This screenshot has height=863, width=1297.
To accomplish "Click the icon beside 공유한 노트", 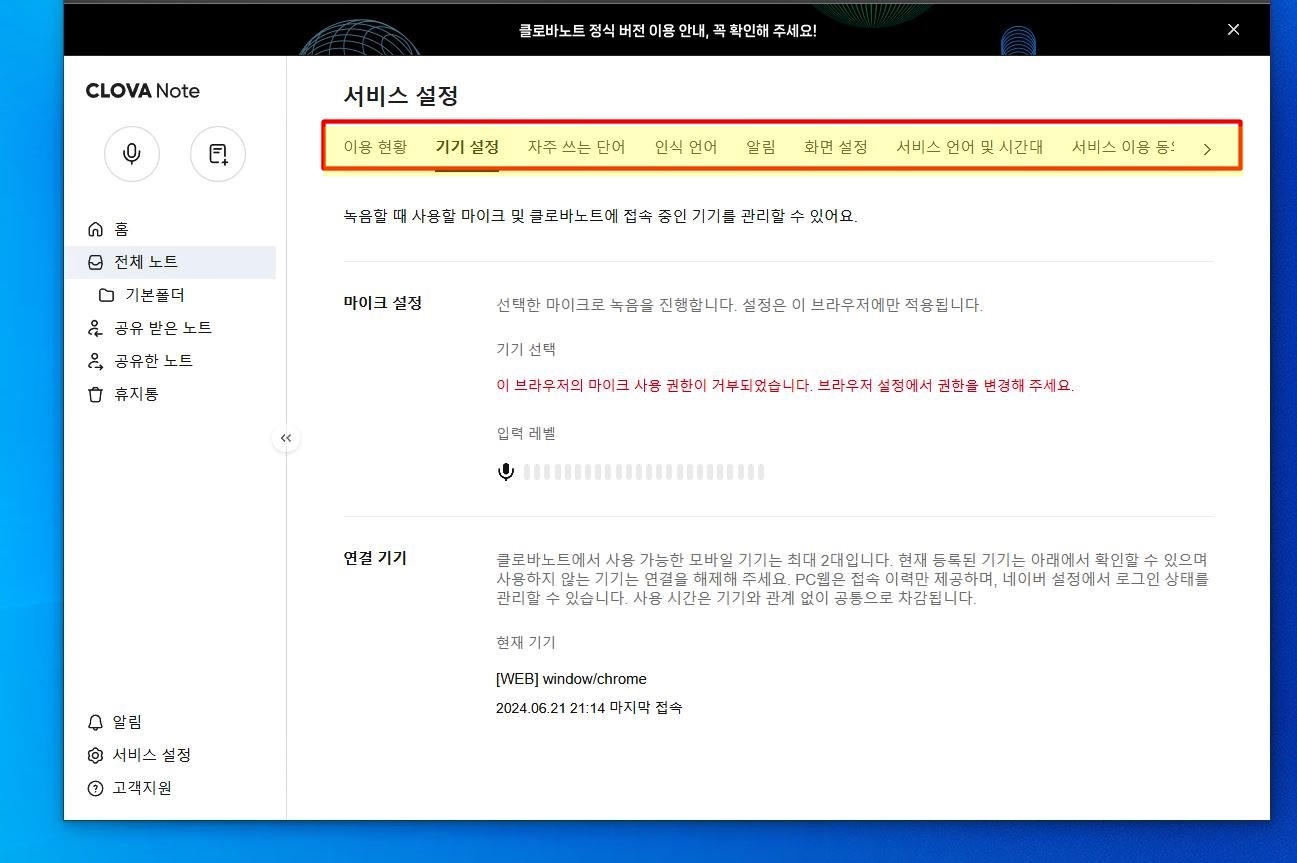I will (96, 361).
